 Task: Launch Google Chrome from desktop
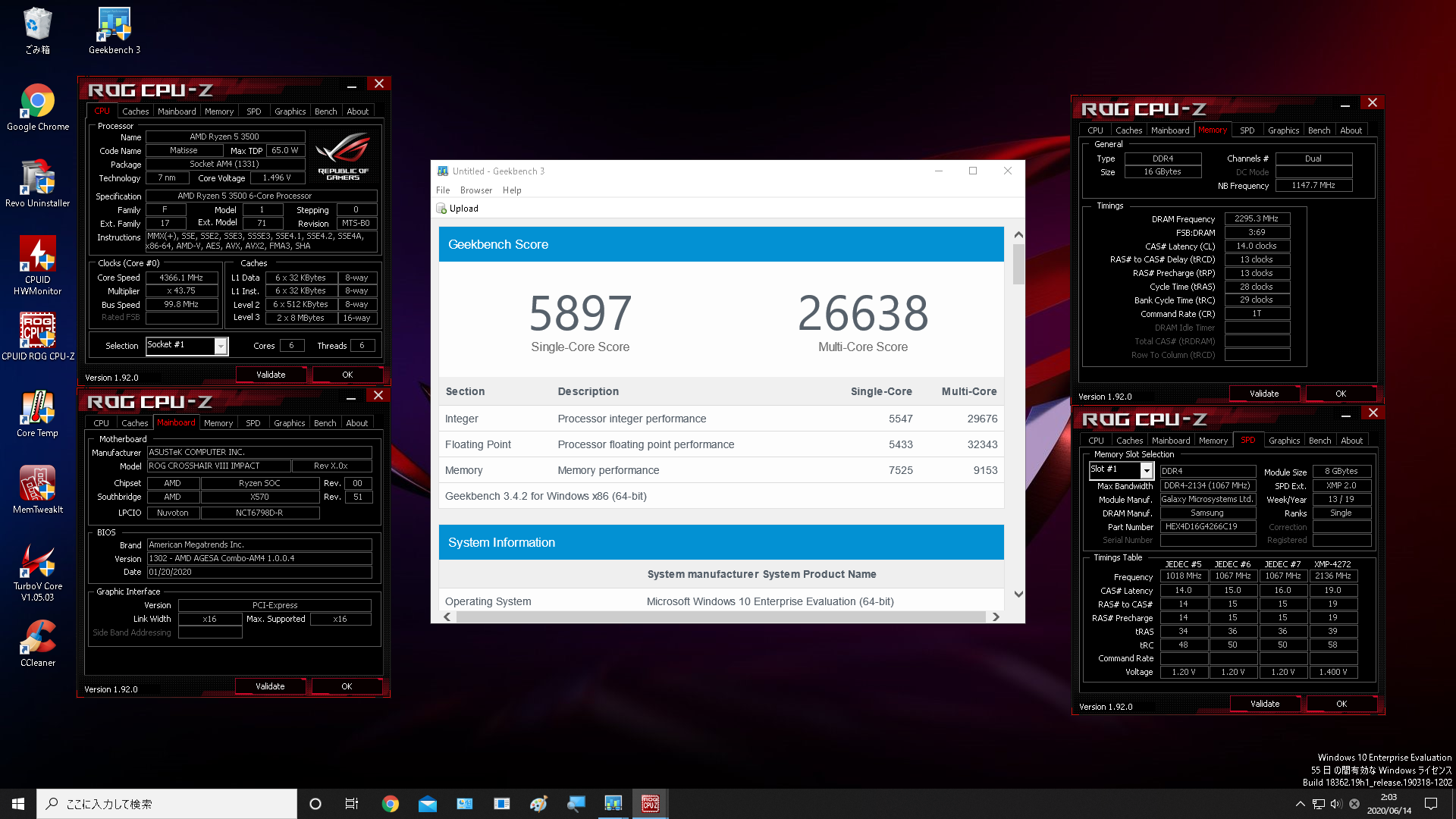pos(38,108)
